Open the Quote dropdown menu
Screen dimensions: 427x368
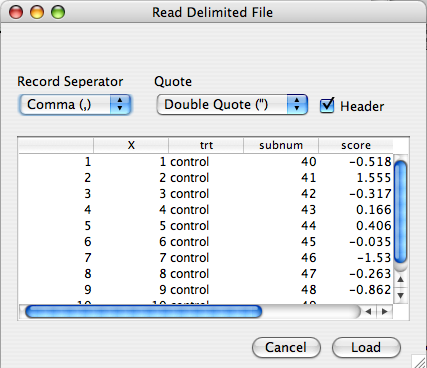[232, 105]
